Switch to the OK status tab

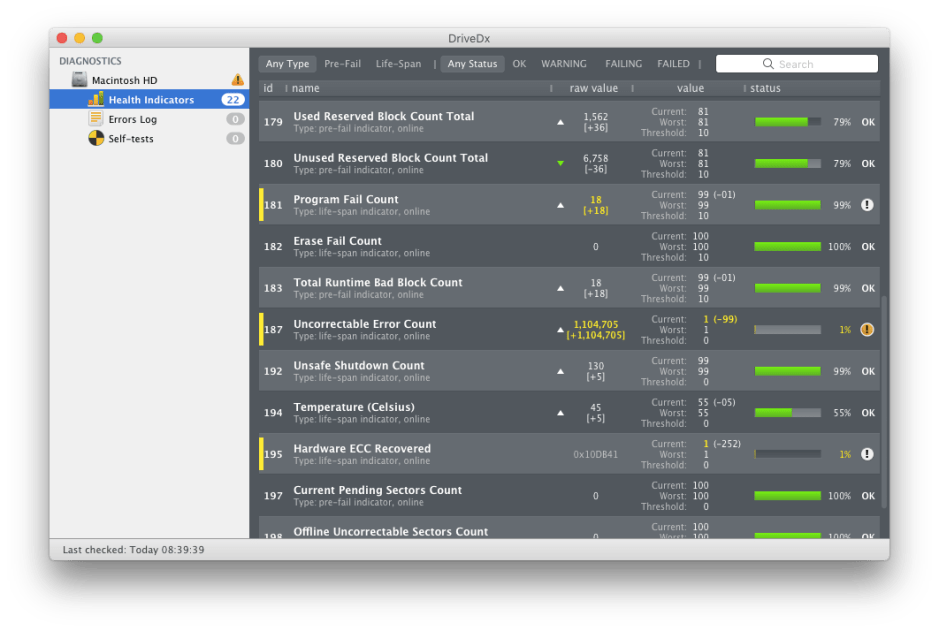click(x=519, y=63)
